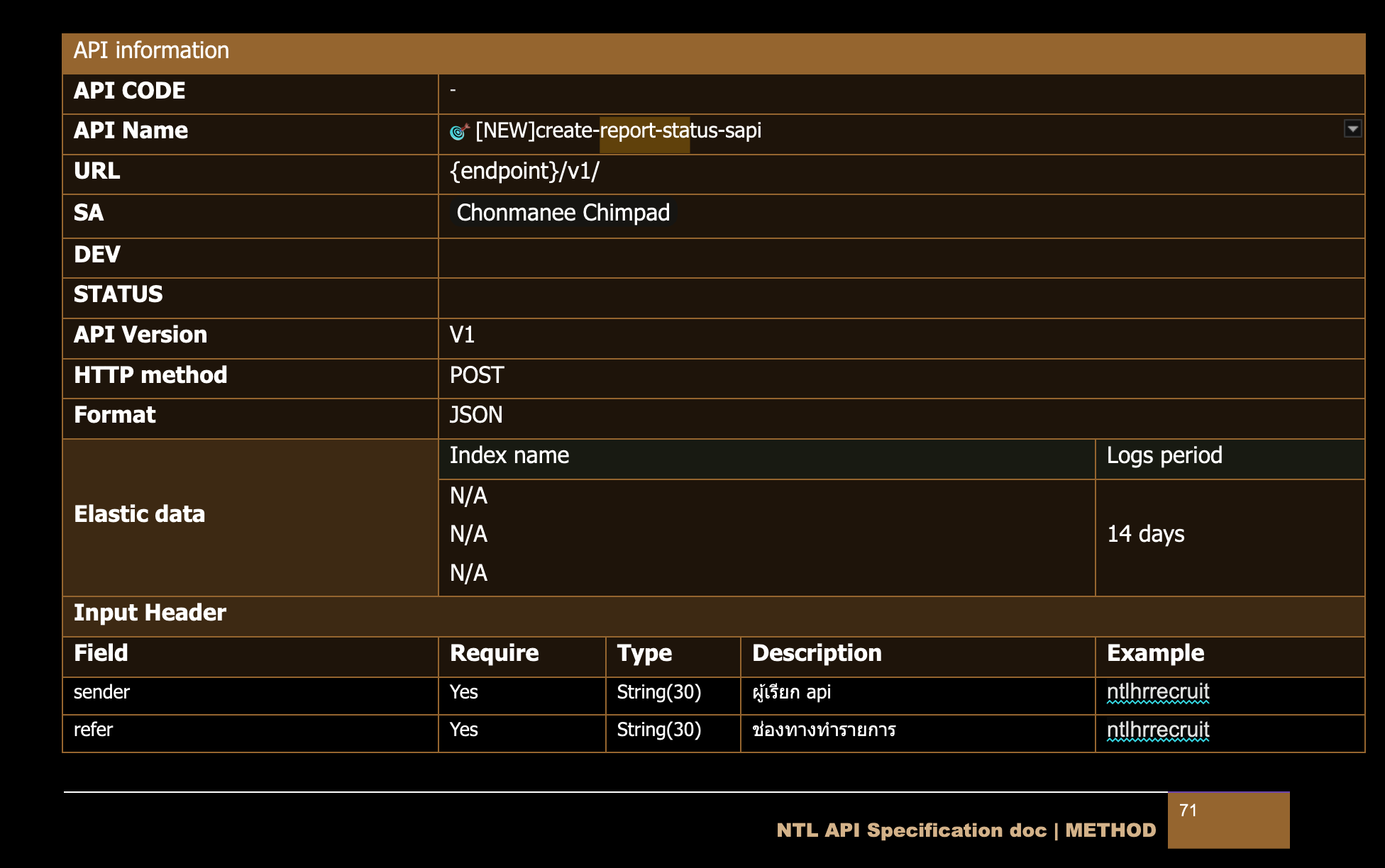Click the first N/A index name entry

(x=468, y=496)
